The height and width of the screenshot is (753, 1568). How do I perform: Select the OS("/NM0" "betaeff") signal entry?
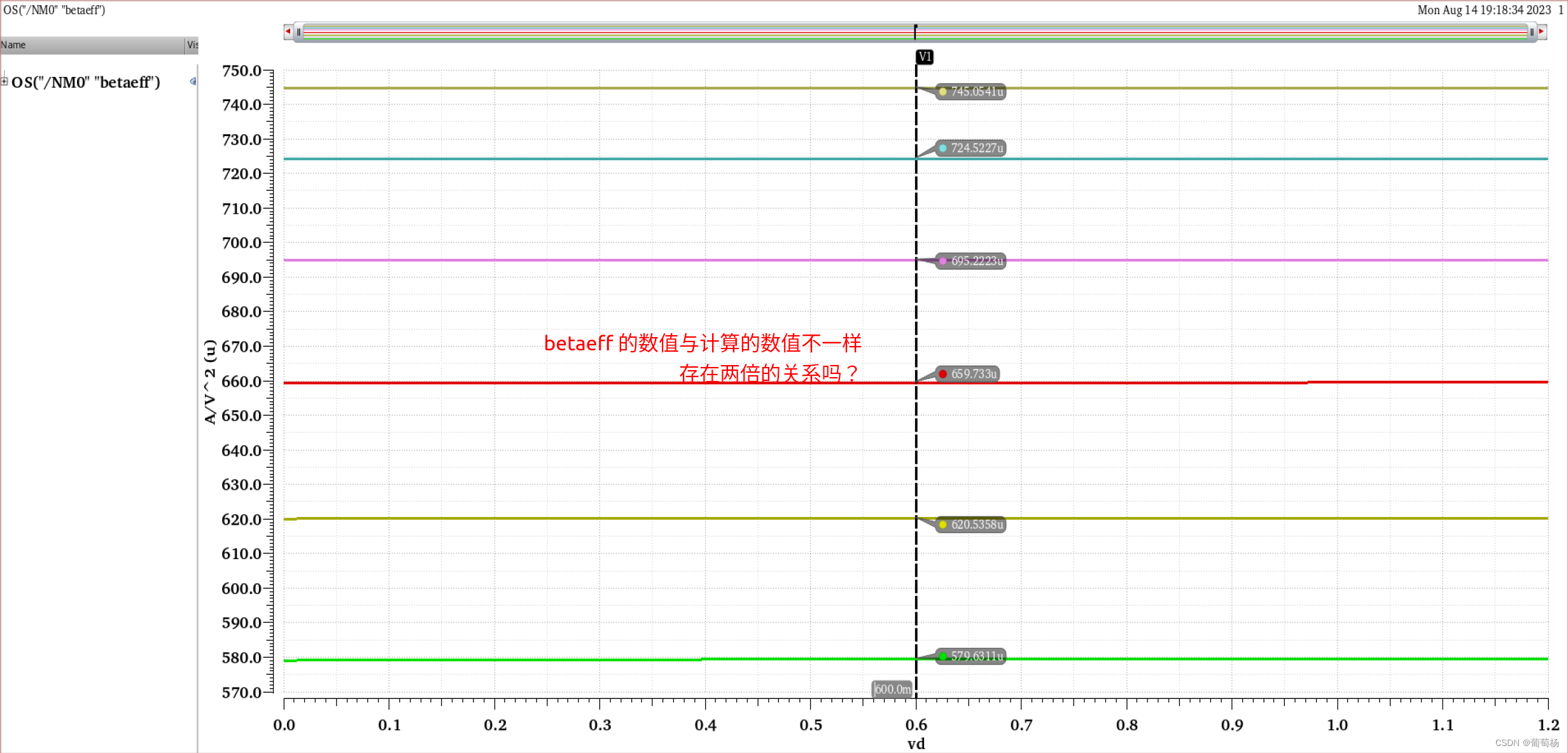tap(86, 83)
